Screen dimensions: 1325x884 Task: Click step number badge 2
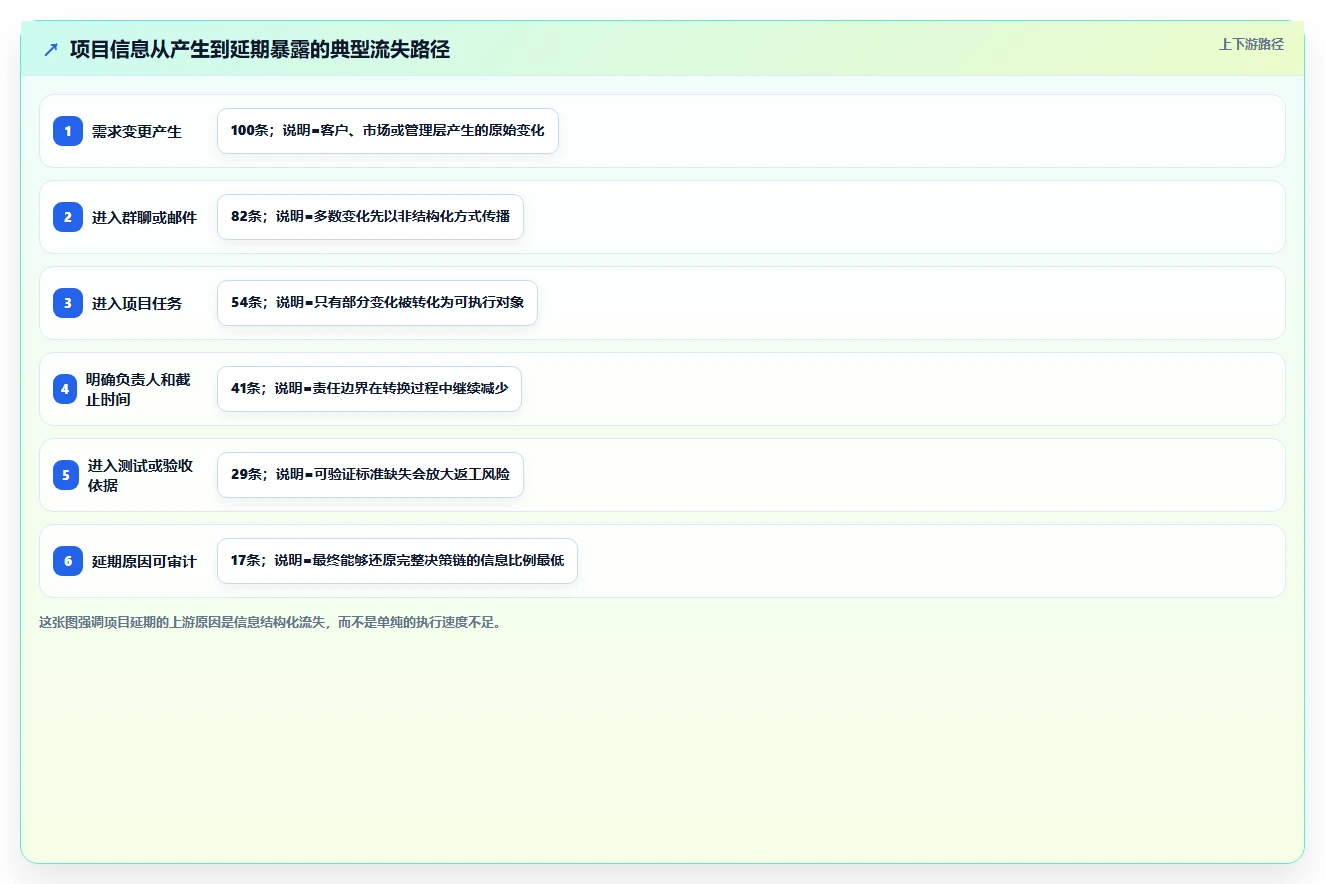click(x=68, y=217)
